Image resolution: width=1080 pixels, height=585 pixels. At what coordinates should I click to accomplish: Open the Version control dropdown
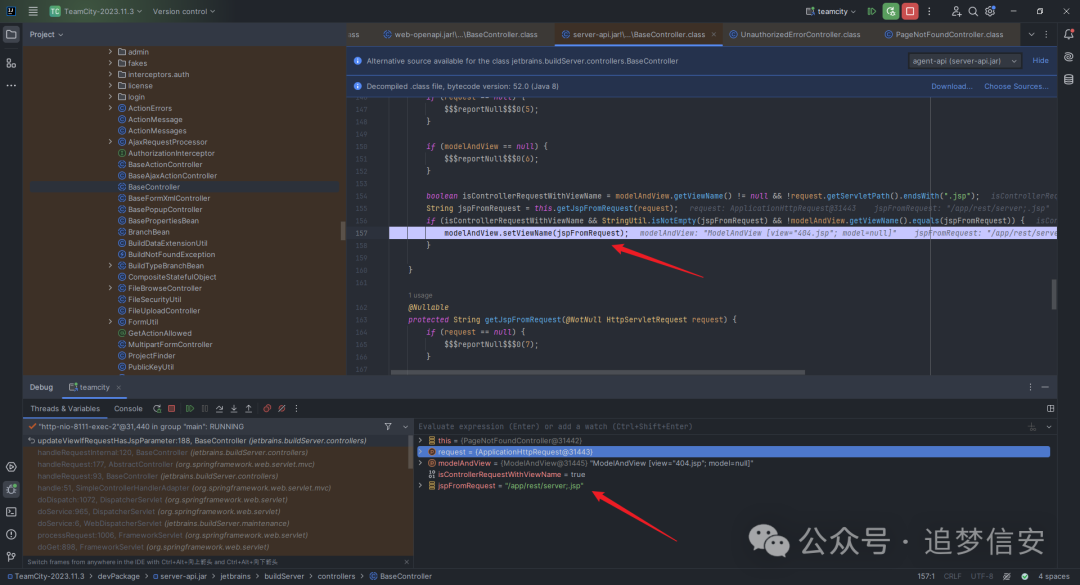[x=184, y=11]
